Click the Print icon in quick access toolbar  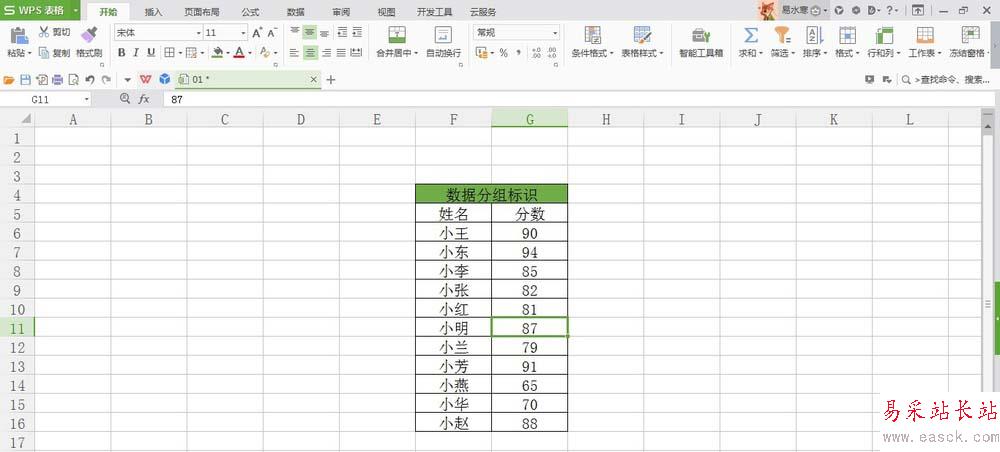pyautogui.click(x=57, y=80)
